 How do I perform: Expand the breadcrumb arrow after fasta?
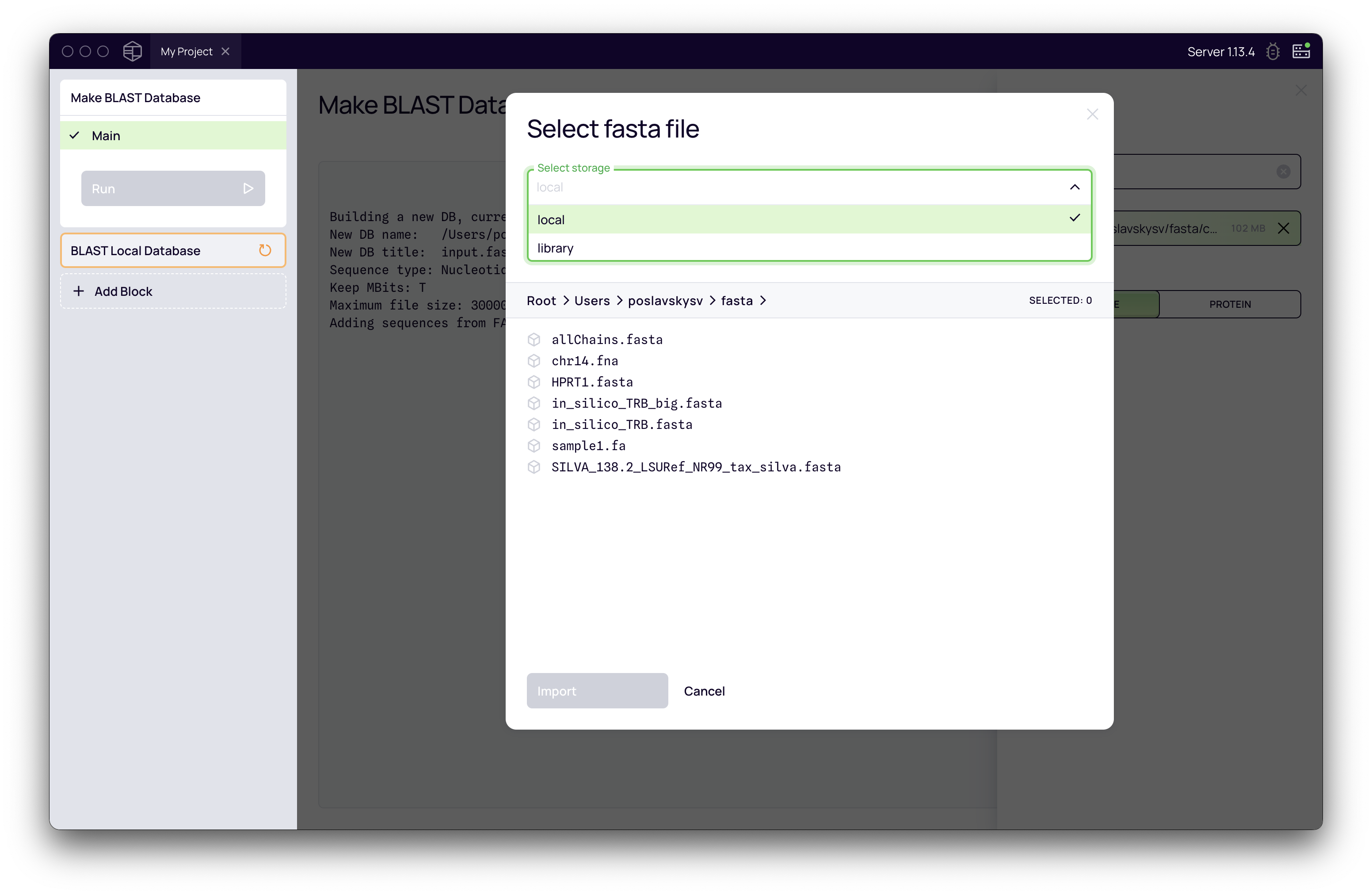[x=764, y=300]
